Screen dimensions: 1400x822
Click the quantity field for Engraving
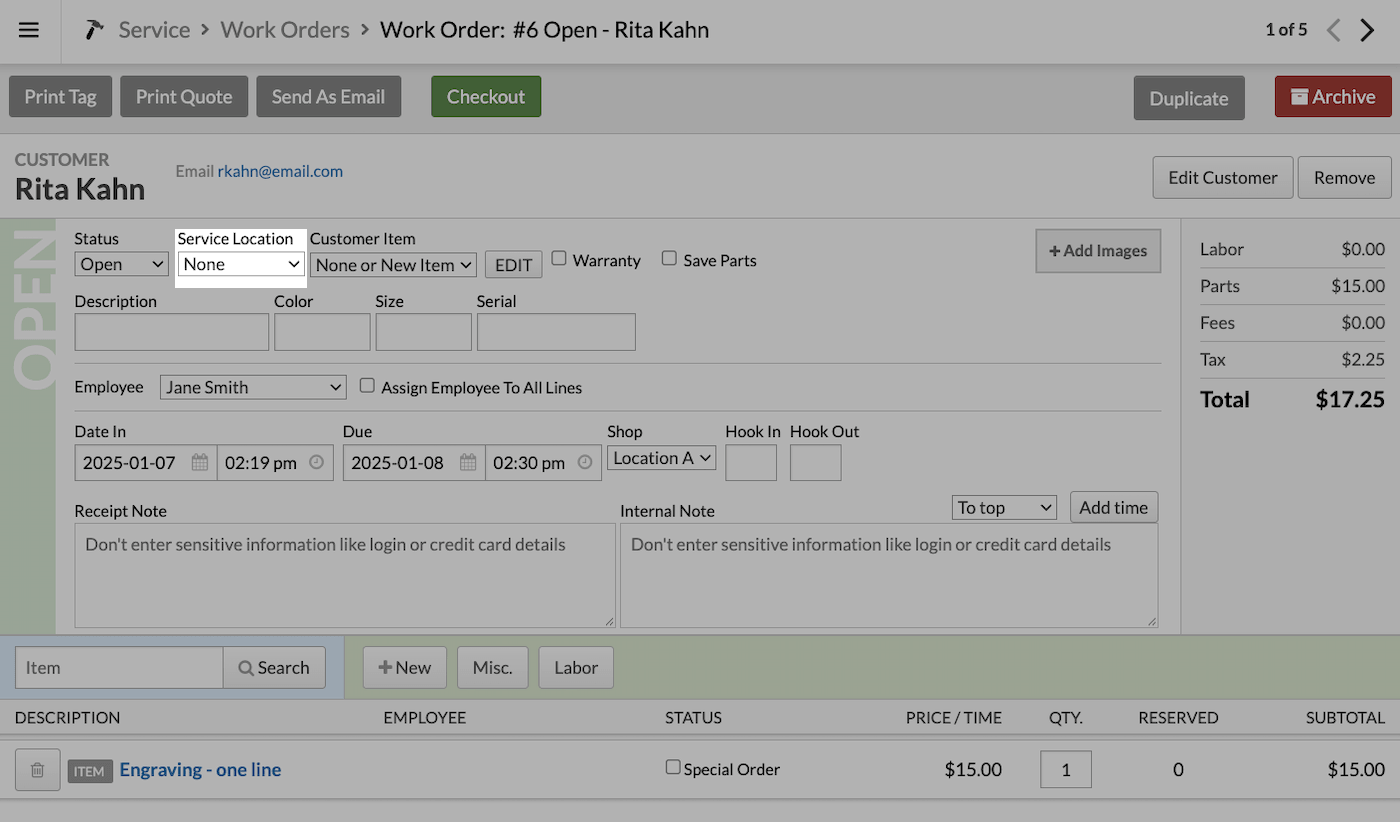point(1066,770)
